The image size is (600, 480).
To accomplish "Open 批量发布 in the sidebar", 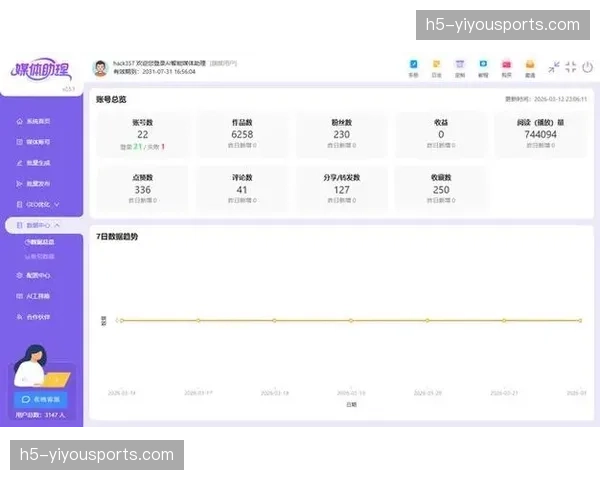I will pyautogui.click(x=38, y=184).
